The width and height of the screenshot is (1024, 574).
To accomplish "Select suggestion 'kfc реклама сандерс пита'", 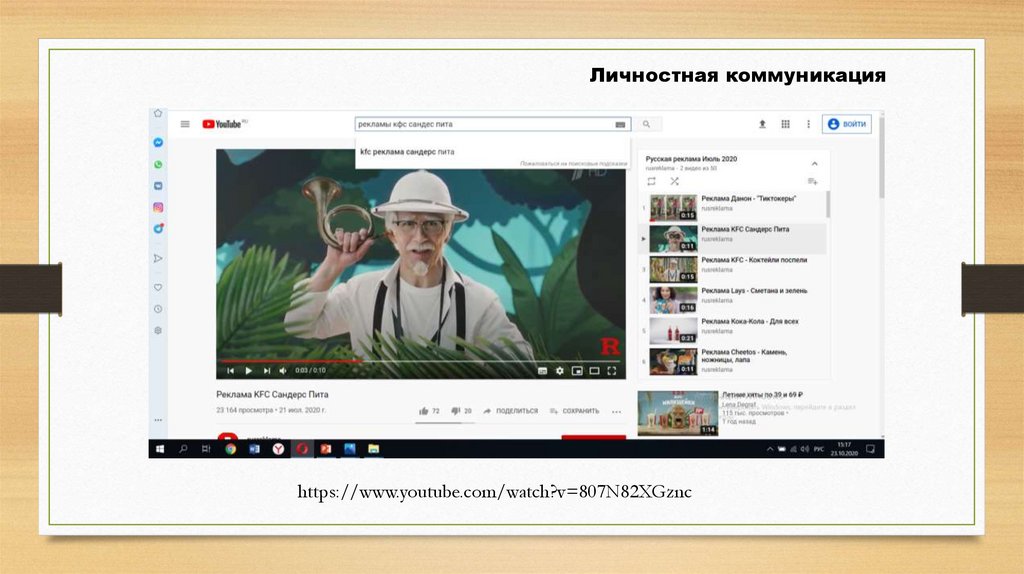I will pos(408,151).
